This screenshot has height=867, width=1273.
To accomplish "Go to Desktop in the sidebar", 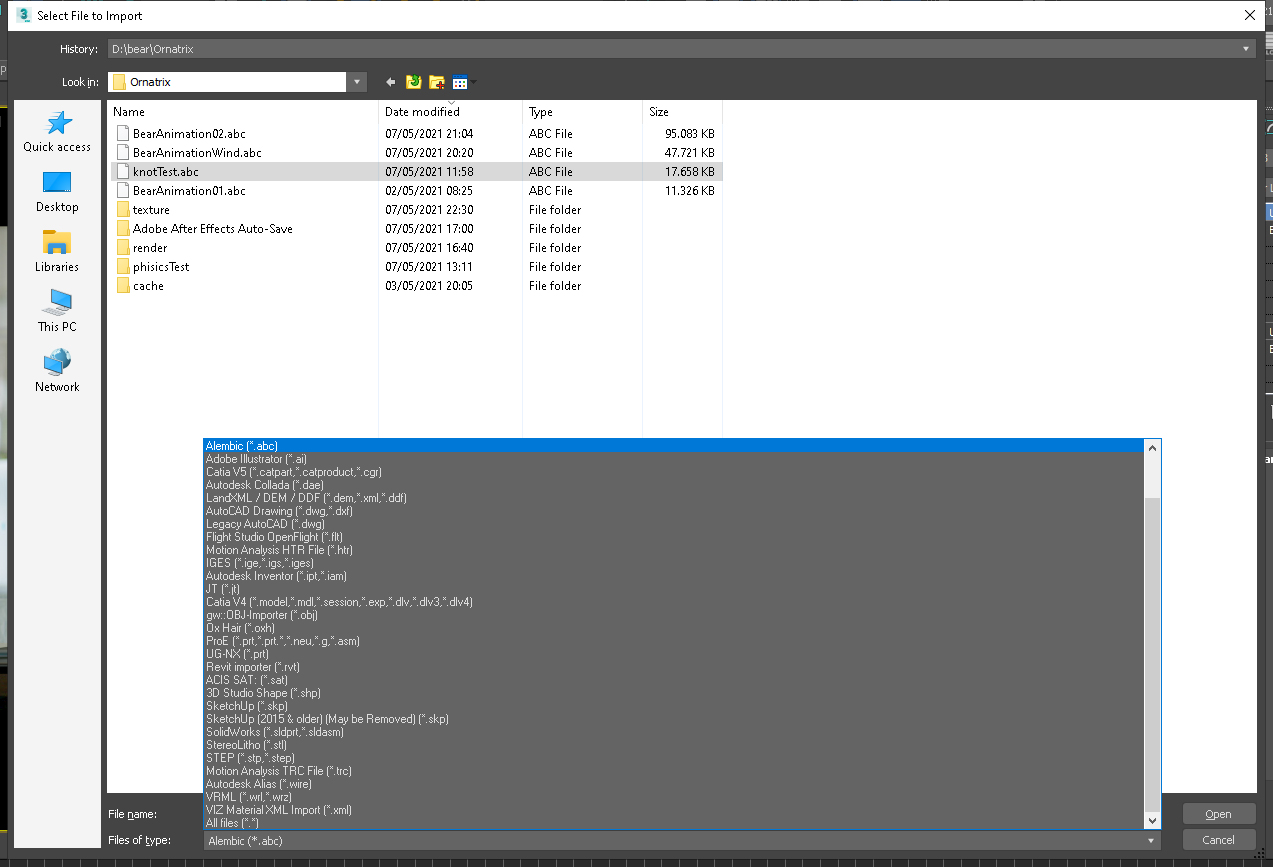I will coord(57,191).
